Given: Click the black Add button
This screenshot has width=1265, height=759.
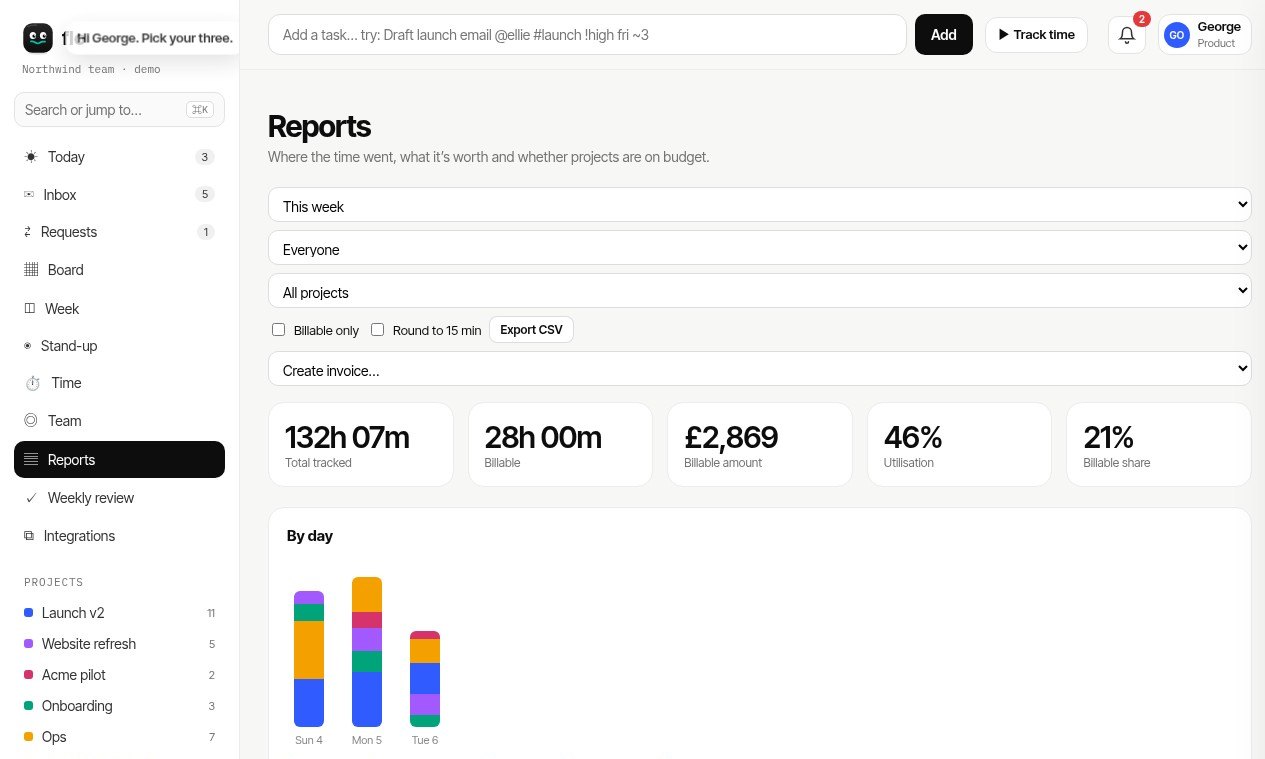Looking at the screenshot, I should pos(944,35).
